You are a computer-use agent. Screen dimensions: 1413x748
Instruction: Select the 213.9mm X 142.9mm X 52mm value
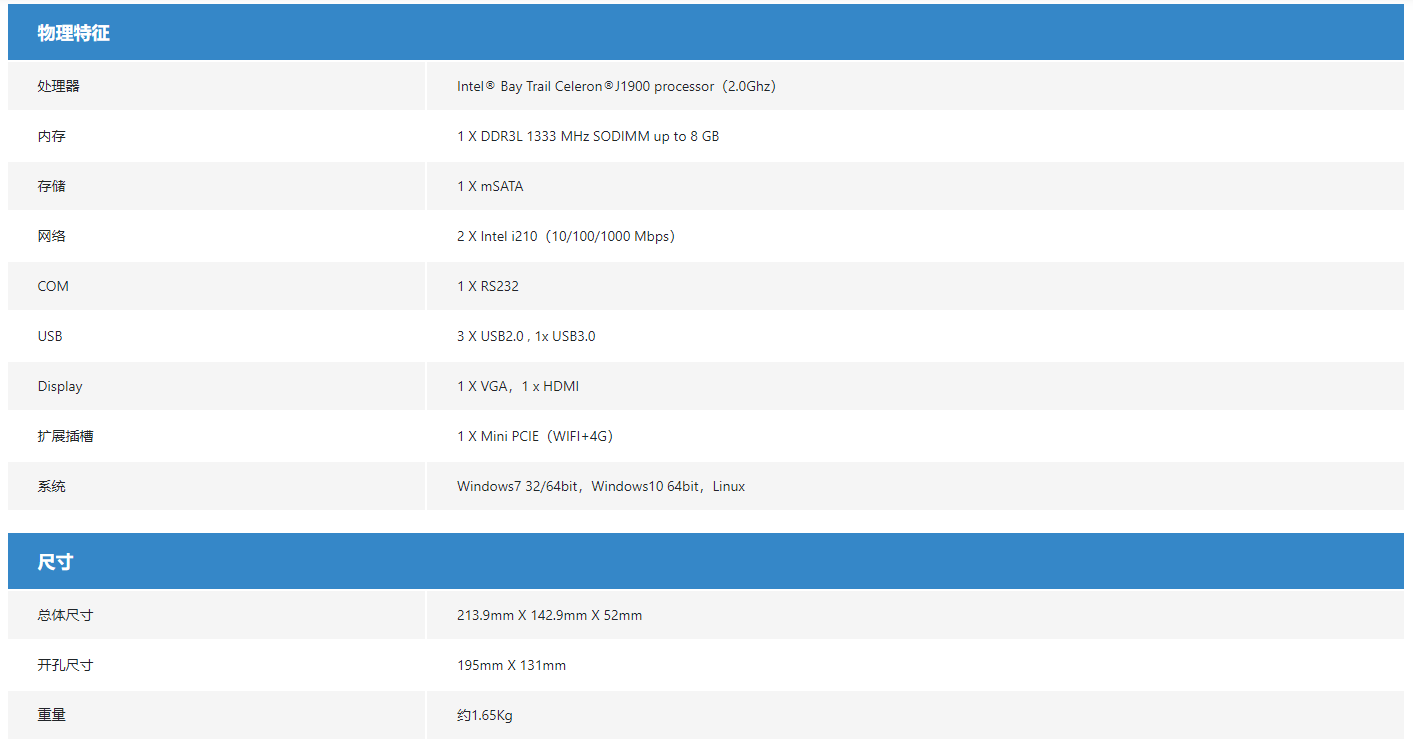(550, 615)
